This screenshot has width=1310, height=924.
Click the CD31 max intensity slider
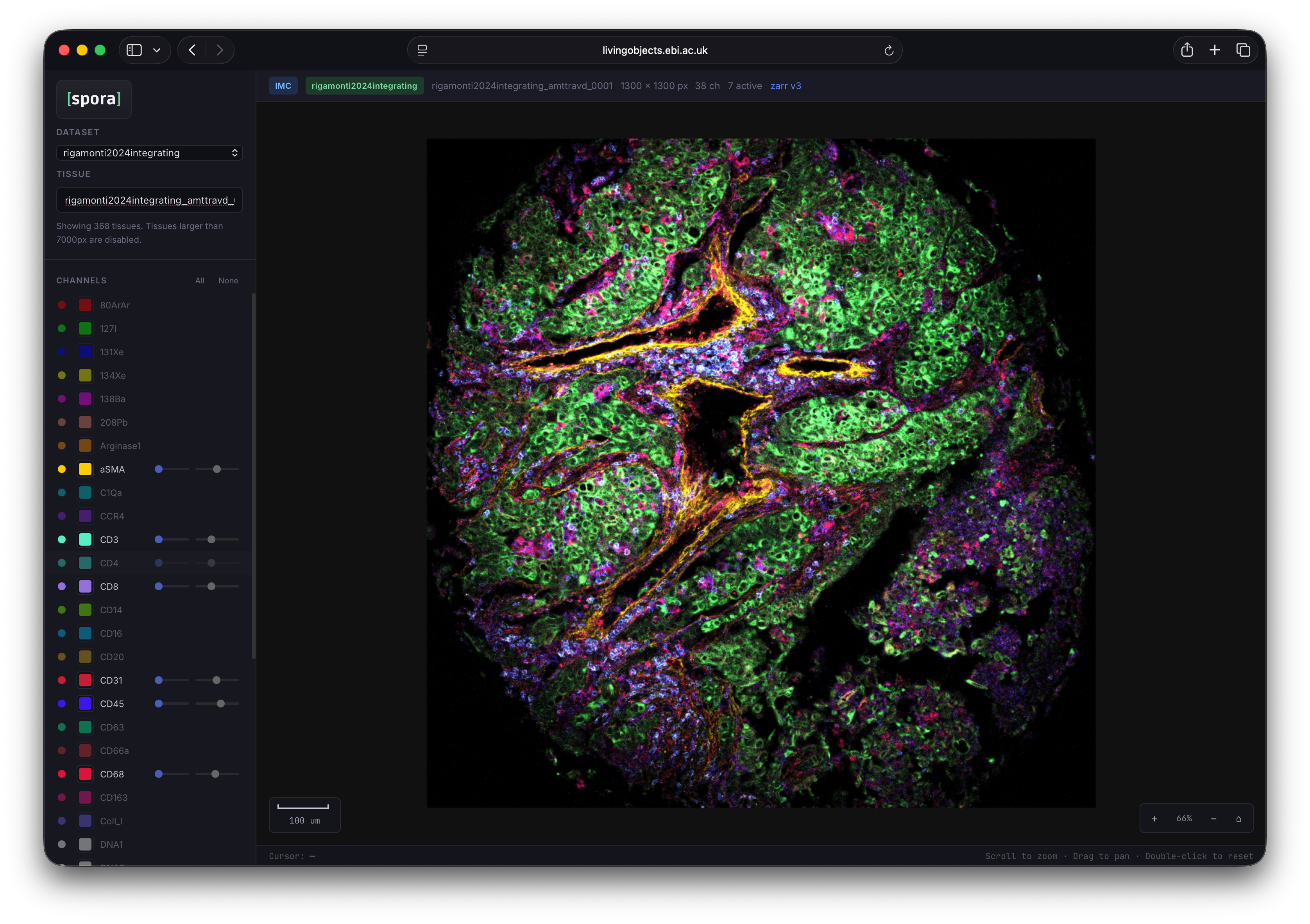[217, 680]
